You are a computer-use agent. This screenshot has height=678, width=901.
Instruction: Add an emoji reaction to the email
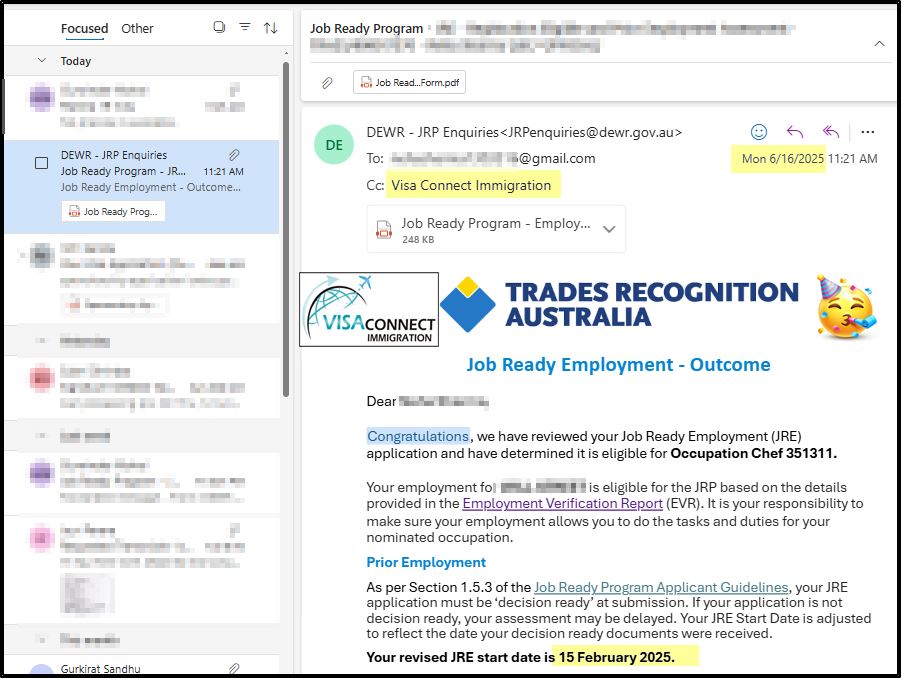[759, 131]
